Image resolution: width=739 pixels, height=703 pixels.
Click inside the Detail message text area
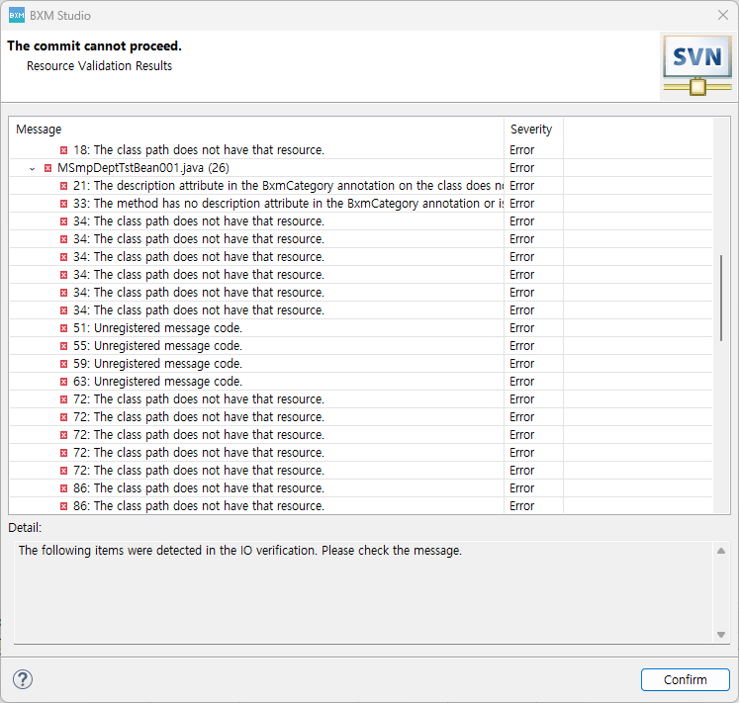coord(360,592)
